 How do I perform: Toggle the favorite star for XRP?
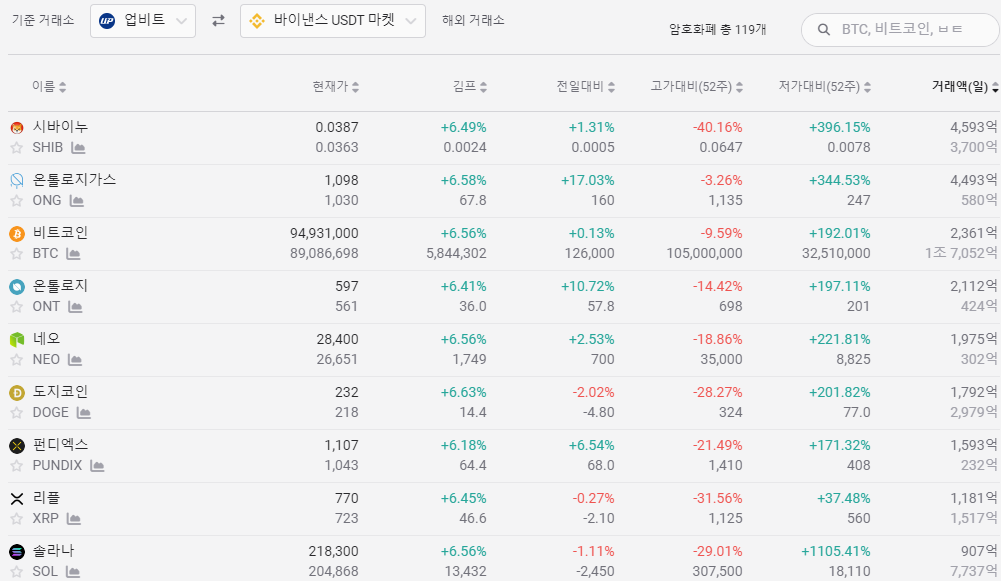pyautogui.click(x=16, y=519)
